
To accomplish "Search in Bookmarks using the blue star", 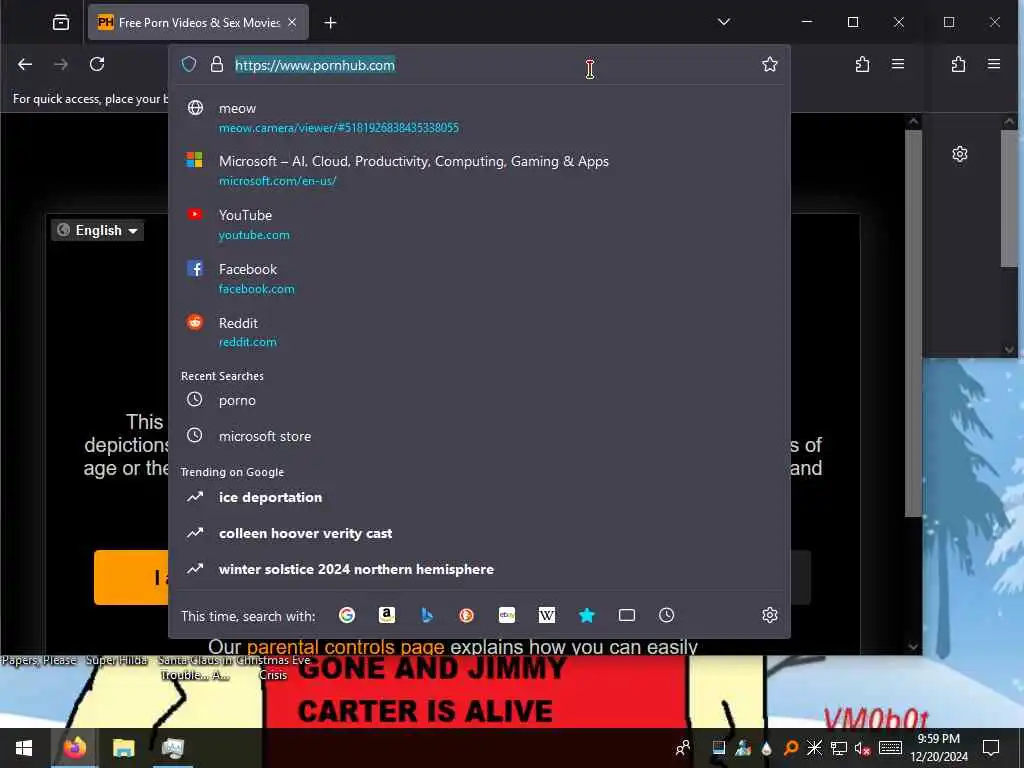I will [x=586, y=615].
